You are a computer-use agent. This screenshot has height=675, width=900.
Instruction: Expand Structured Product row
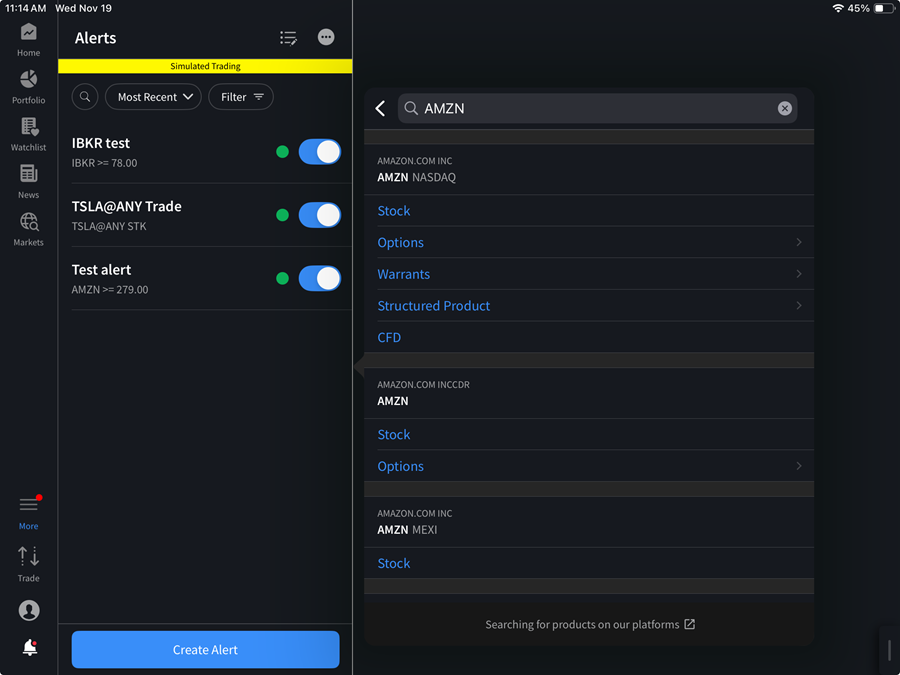click(x=589, y=306)
